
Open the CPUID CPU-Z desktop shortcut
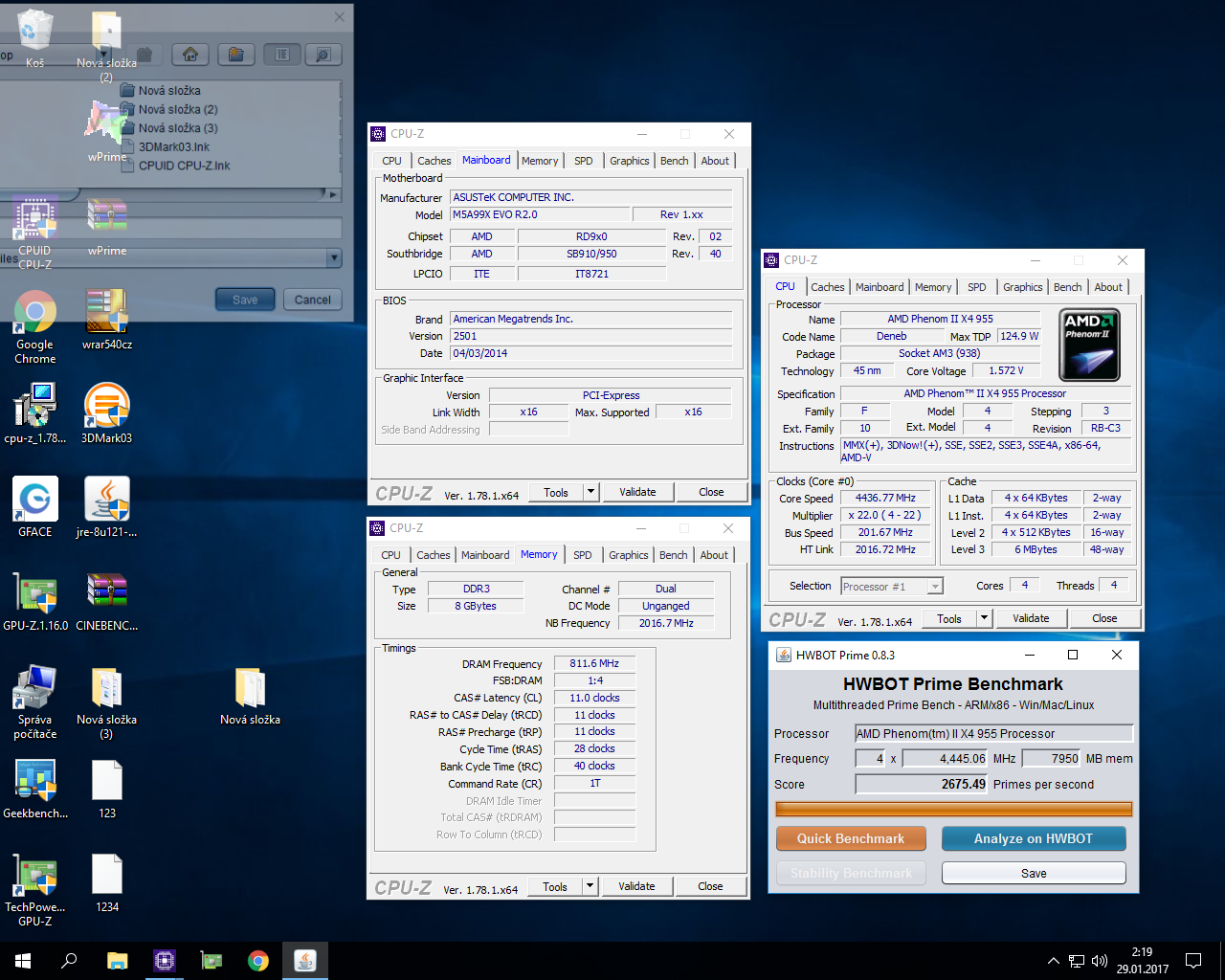35,233
